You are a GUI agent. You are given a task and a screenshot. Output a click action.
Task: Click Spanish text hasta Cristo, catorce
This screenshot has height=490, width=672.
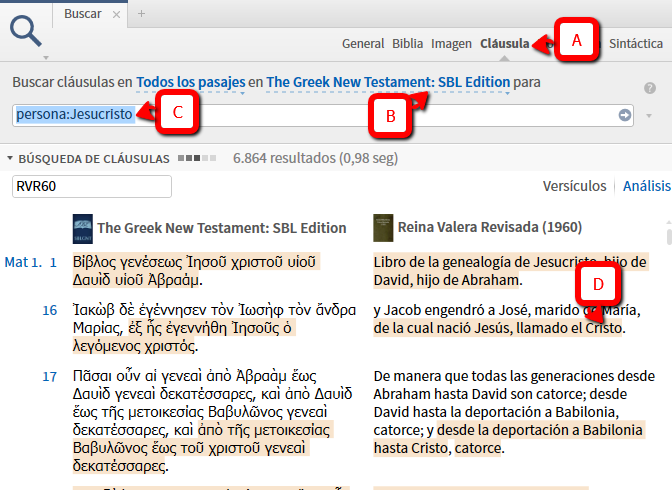tap(437, 448)
